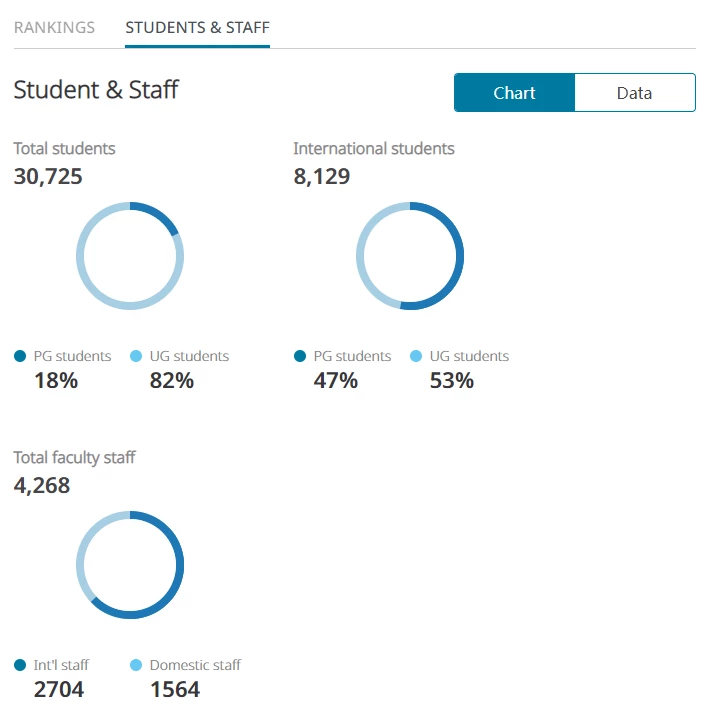Screen dimensions: 715x726
Task: Click the 30,725 total students figure
Action: (x=48, y=176)
